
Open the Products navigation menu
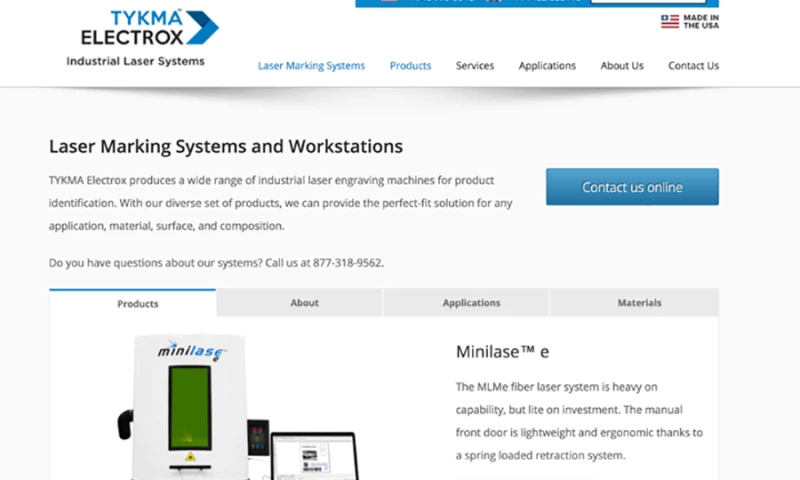coord(410,66)
